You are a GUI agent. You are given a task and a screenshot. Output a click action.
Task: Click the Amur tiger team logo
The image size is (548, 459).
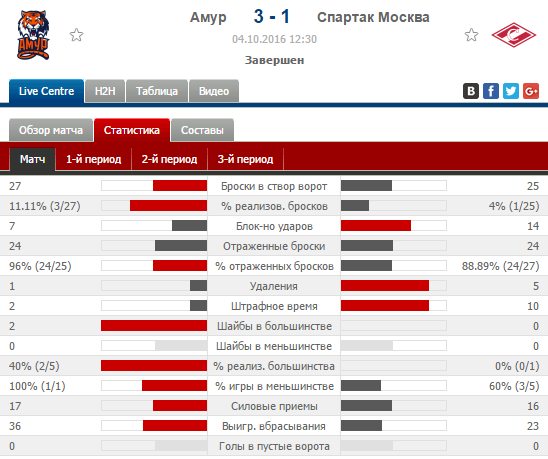[33, 35]
